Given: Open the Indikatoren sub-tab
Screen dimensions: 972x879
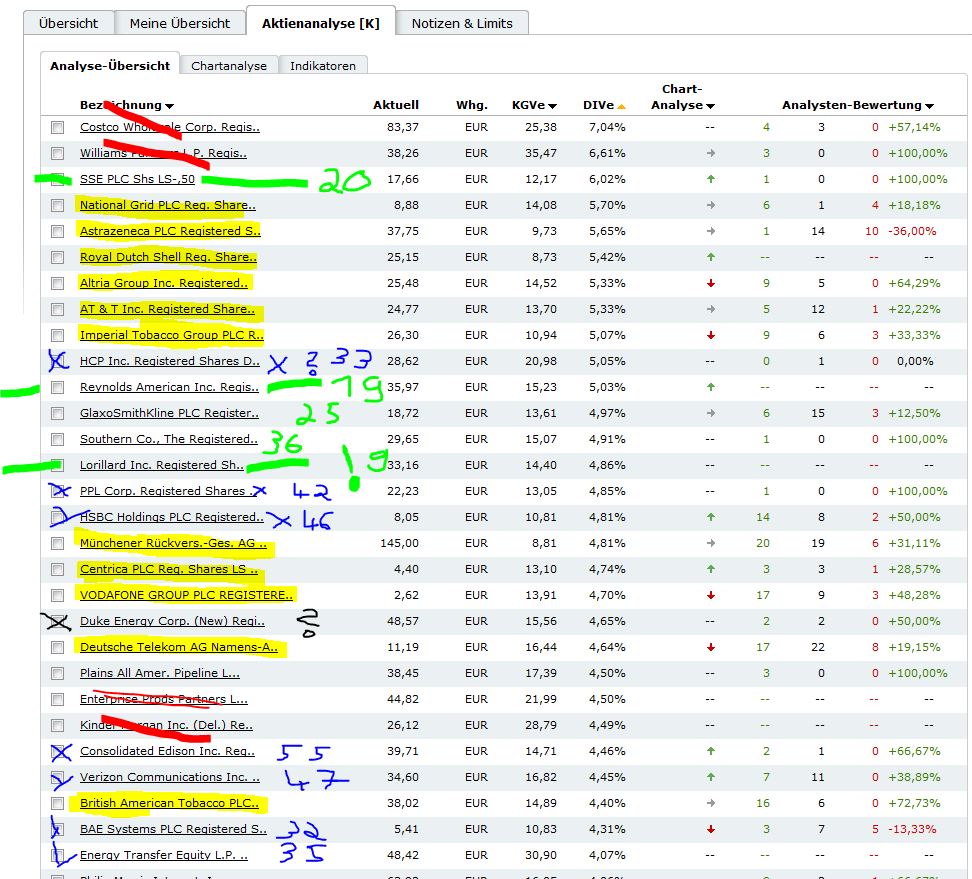Looking at the screenshot, I should pyautogui.click(x=322, y=66).
